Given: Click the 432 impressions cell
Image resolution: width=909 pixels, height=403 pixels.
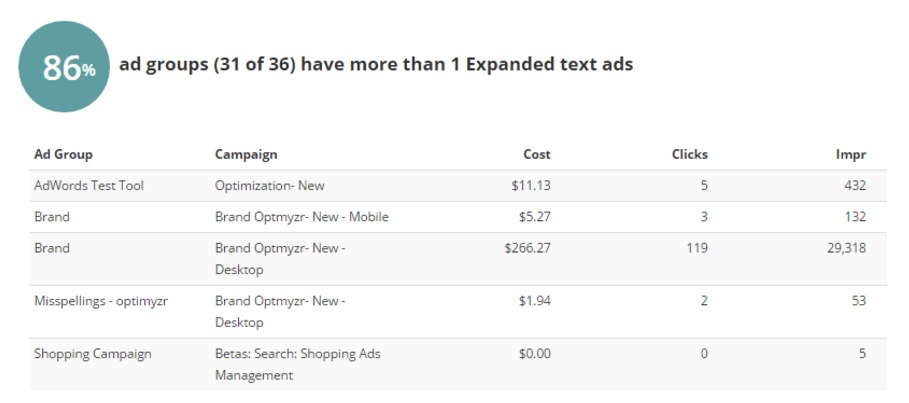Looking at the screenshot, I should (x=855, y=186).
